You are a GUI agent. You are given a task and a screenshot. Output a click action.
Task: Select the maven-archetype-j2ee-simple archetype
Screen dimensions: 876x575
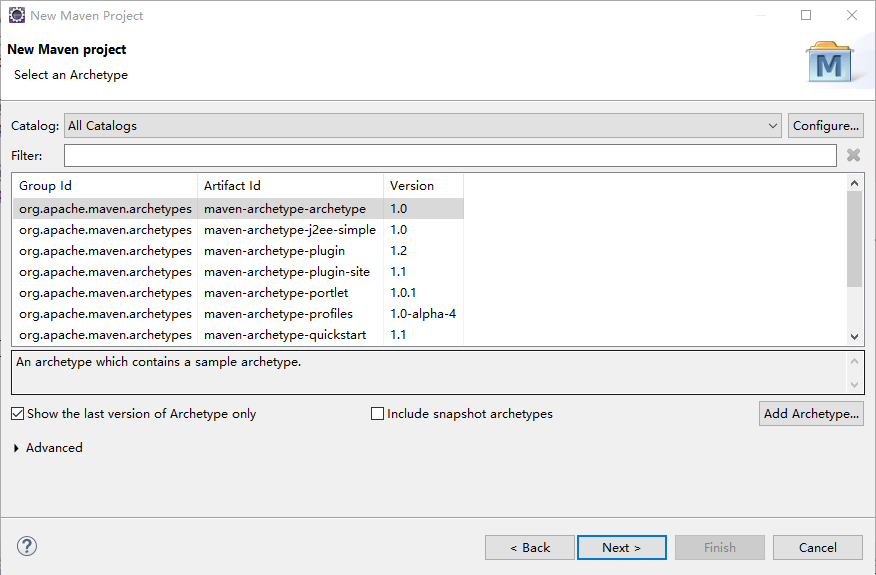point(238,230)
